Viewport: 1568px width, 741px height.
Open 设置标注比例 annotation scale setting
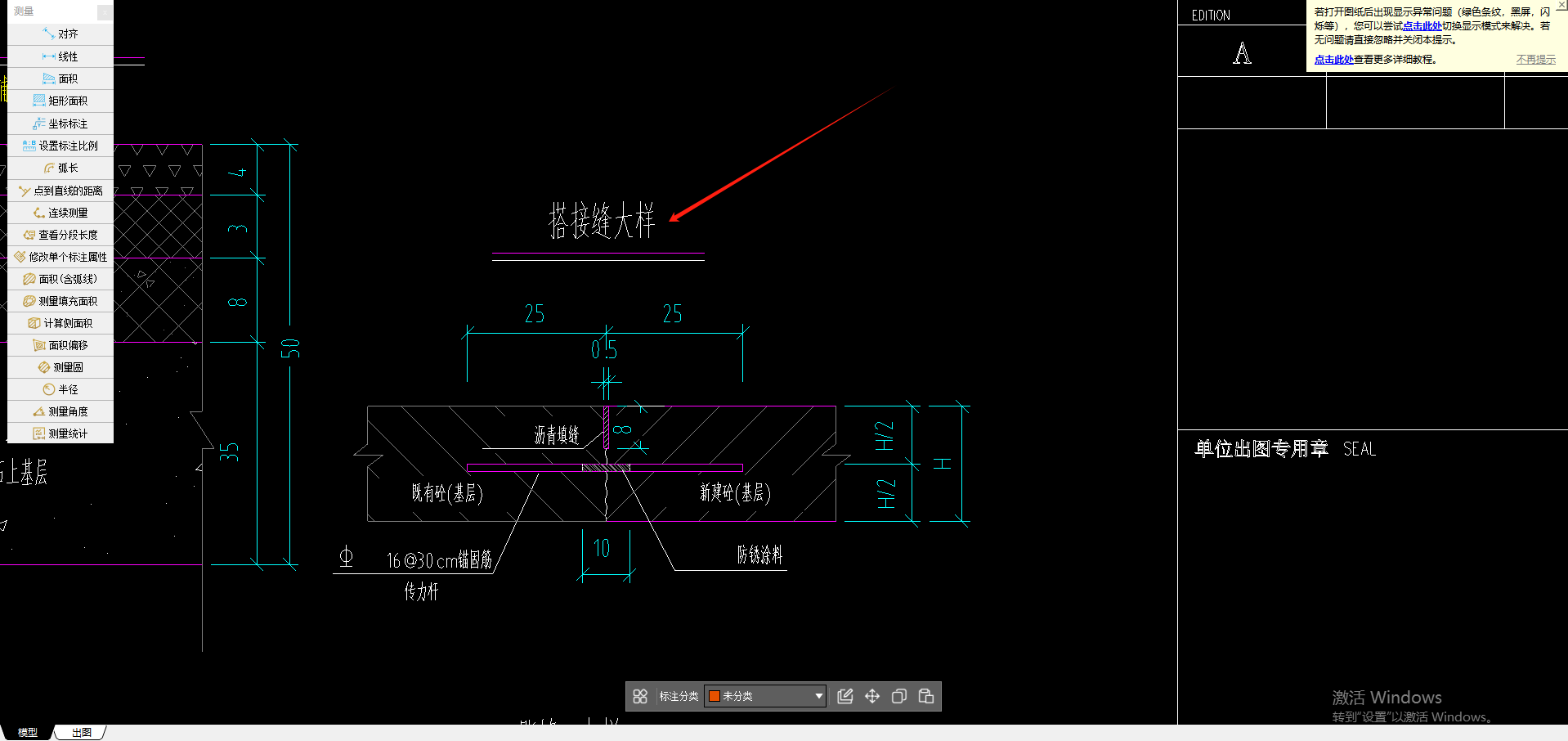[x=60, y=146]
